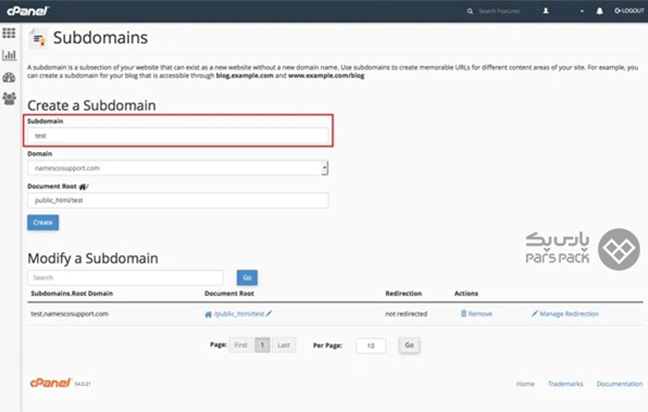Image resolution: width=648 pixels, height=412 pixels.
Task: Open the Manage Redirection link
Action: coord(569,314)
